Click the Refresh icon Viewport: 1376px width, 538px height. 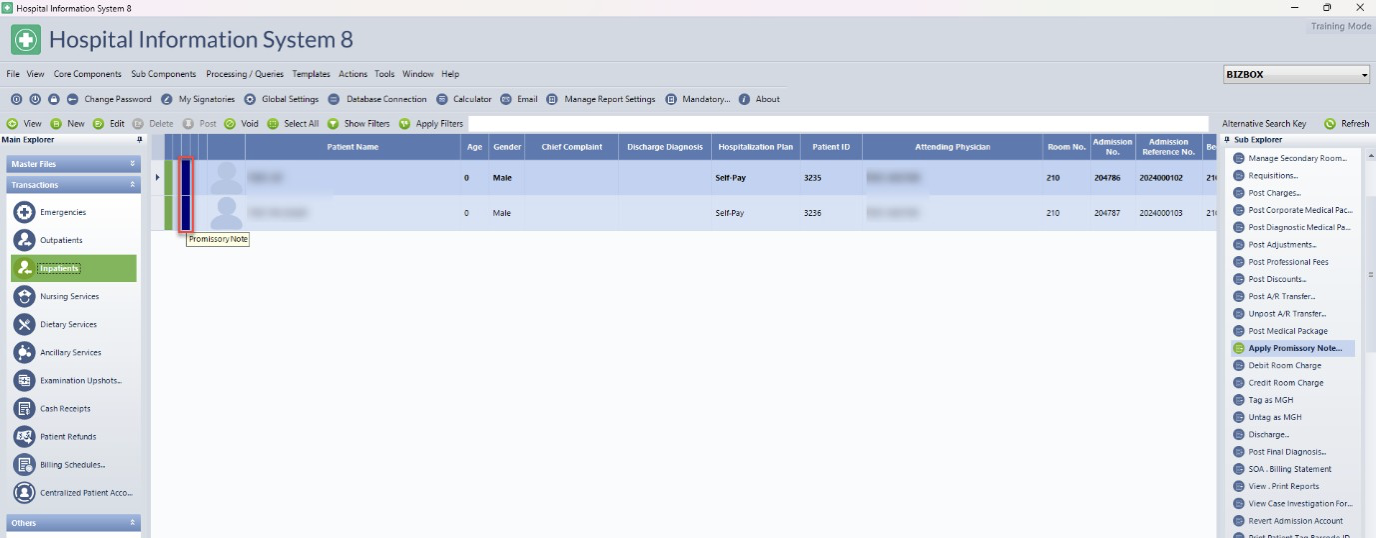(1329, 124)
